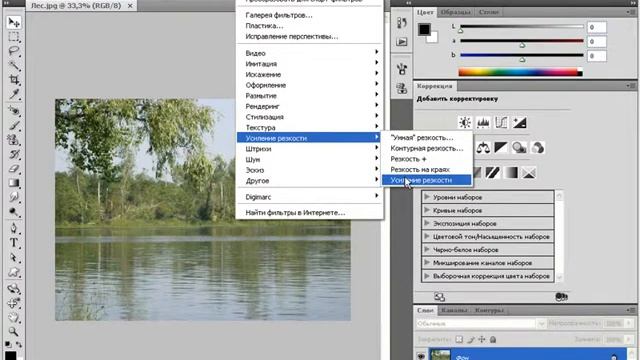Open Галерея фильтров...
This screenshot has height=360, width=640.
(309, 15)
